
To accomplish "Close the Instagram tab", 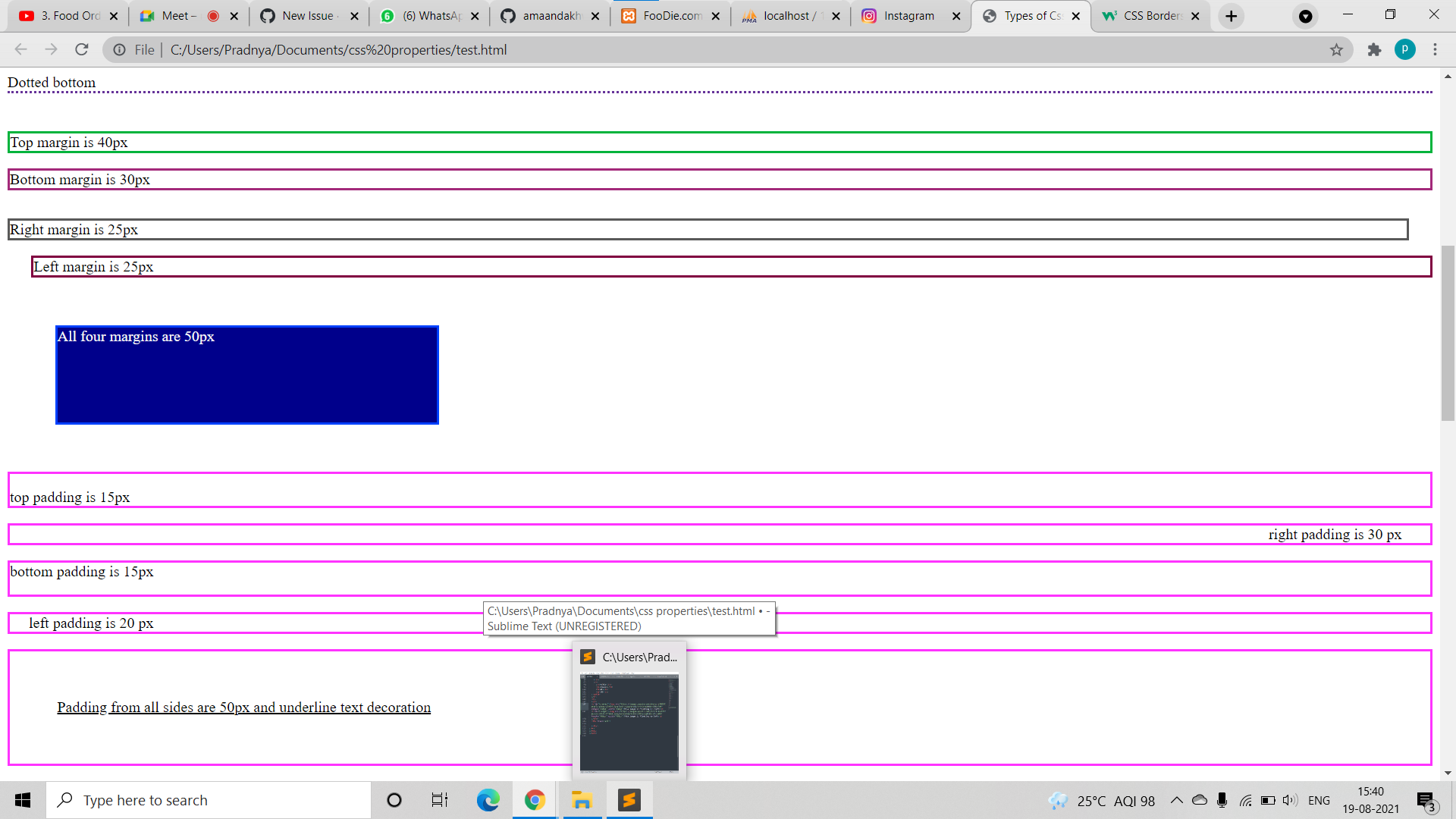I will (956, 16).
